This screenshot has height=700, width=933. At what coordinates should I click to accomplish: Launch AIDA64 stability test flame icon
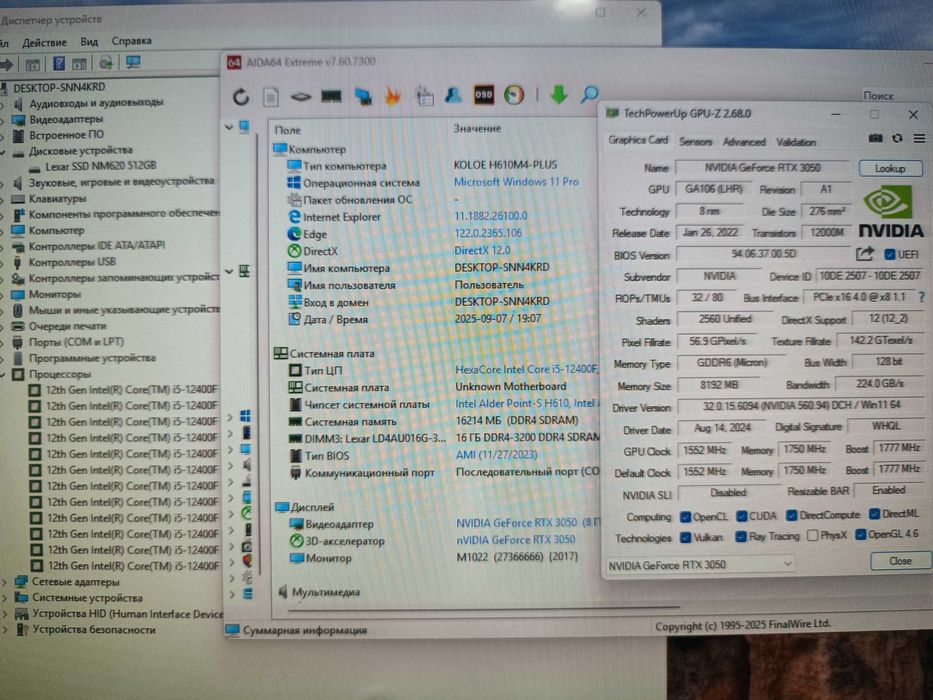click(x=393, y=95)
